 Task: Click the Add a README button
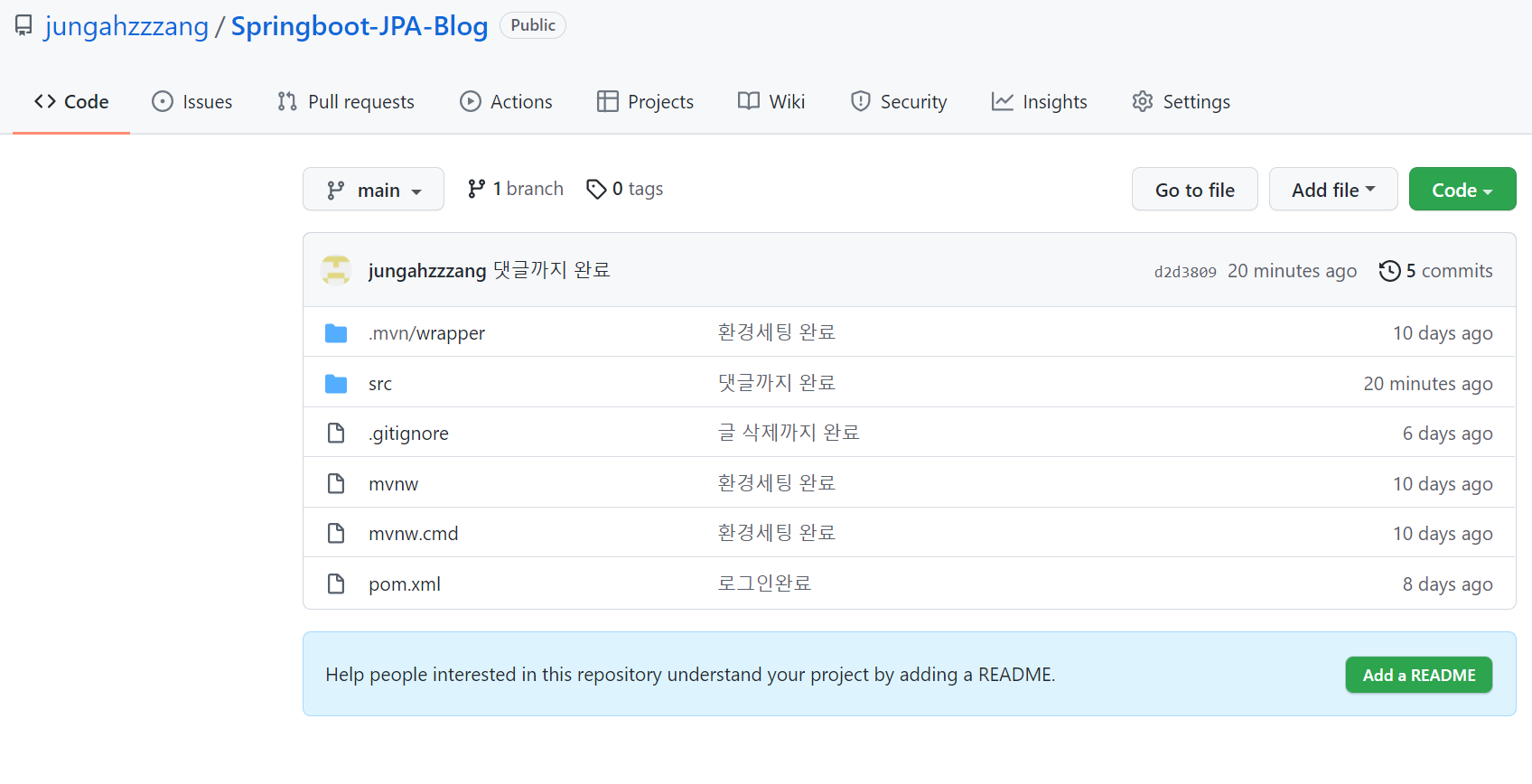tap(1418, 675)
